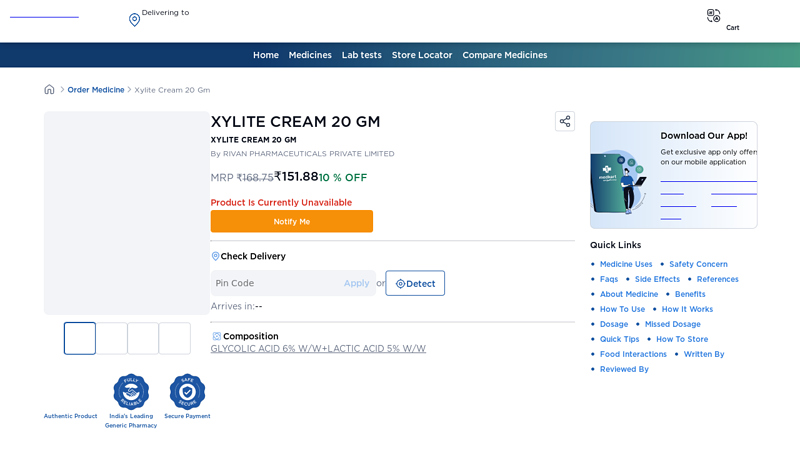Click the share icon beside product title
Screen dimensions: 800x450
[565, 121]
